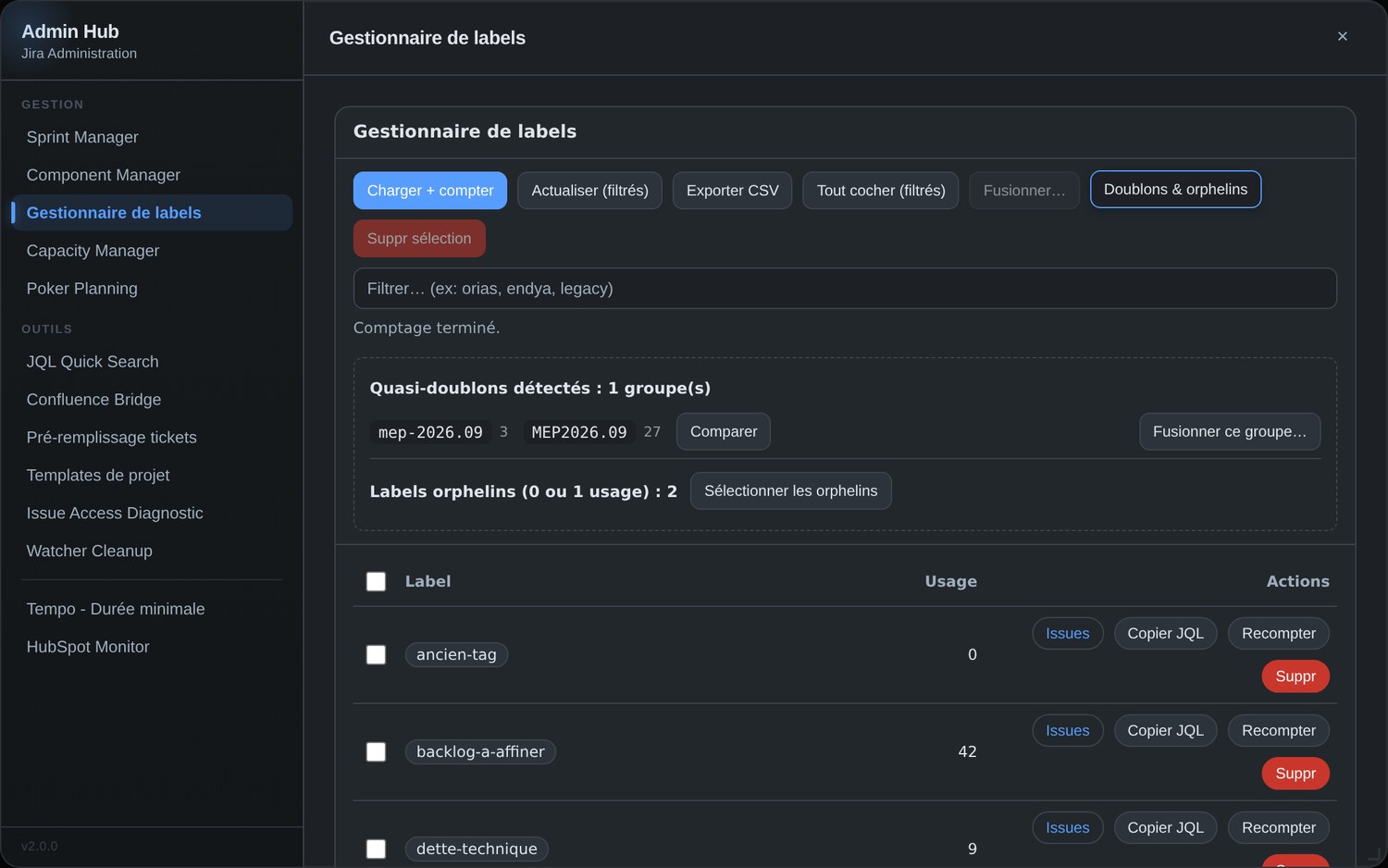Click the v2.0.0 version text

(40, 846)
